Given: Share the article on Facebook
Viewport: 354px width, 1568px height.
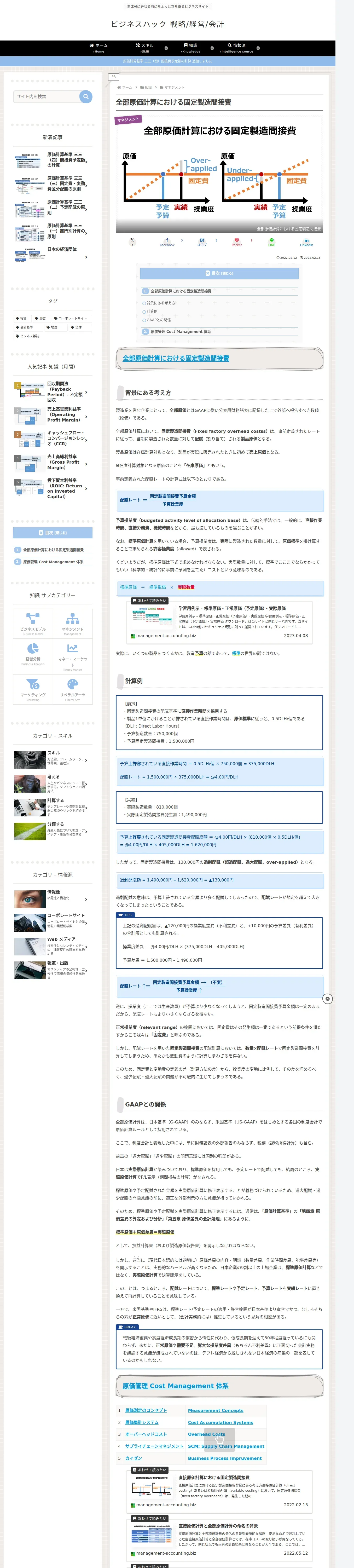Looking at the screenshot, I should (167, 242).
